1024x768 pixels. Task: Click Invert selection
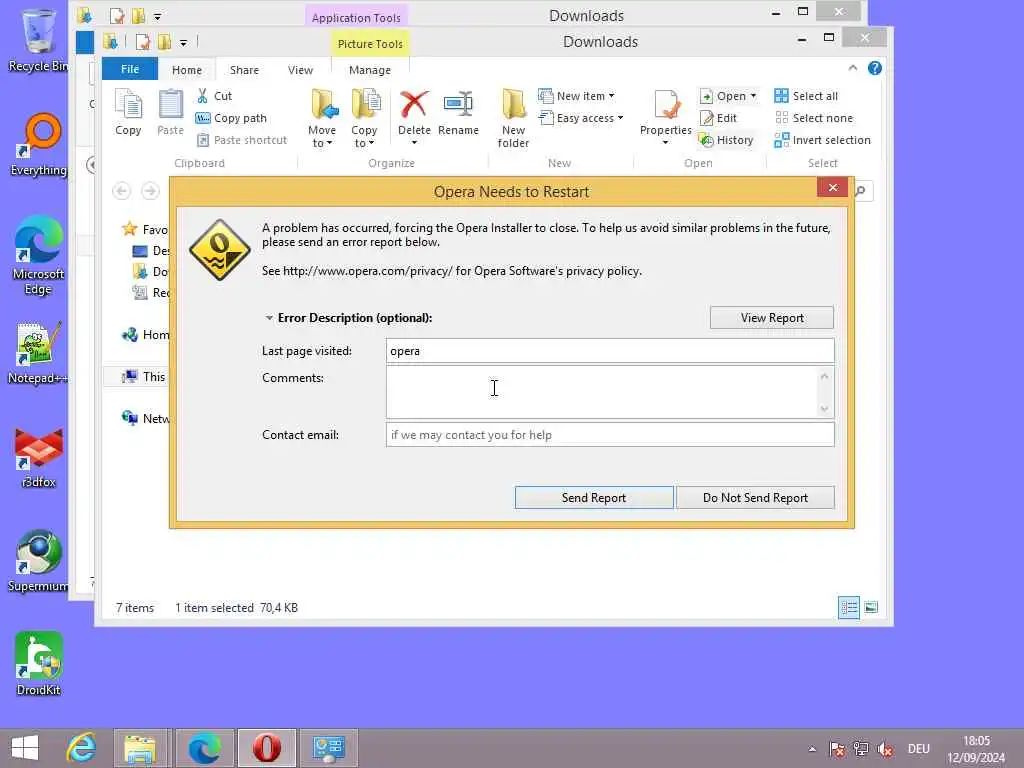pyautogui.click(x=822, y=140)
